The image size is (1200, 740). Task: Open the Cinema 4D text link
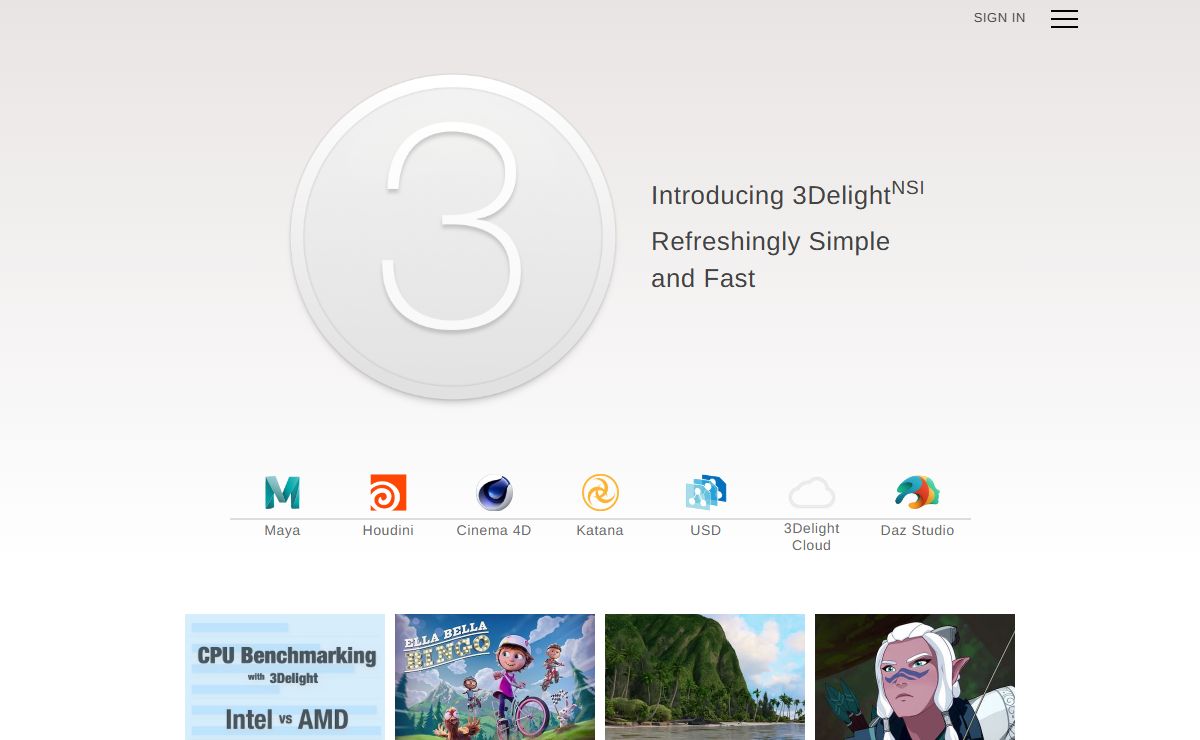(x=494, y=530)
